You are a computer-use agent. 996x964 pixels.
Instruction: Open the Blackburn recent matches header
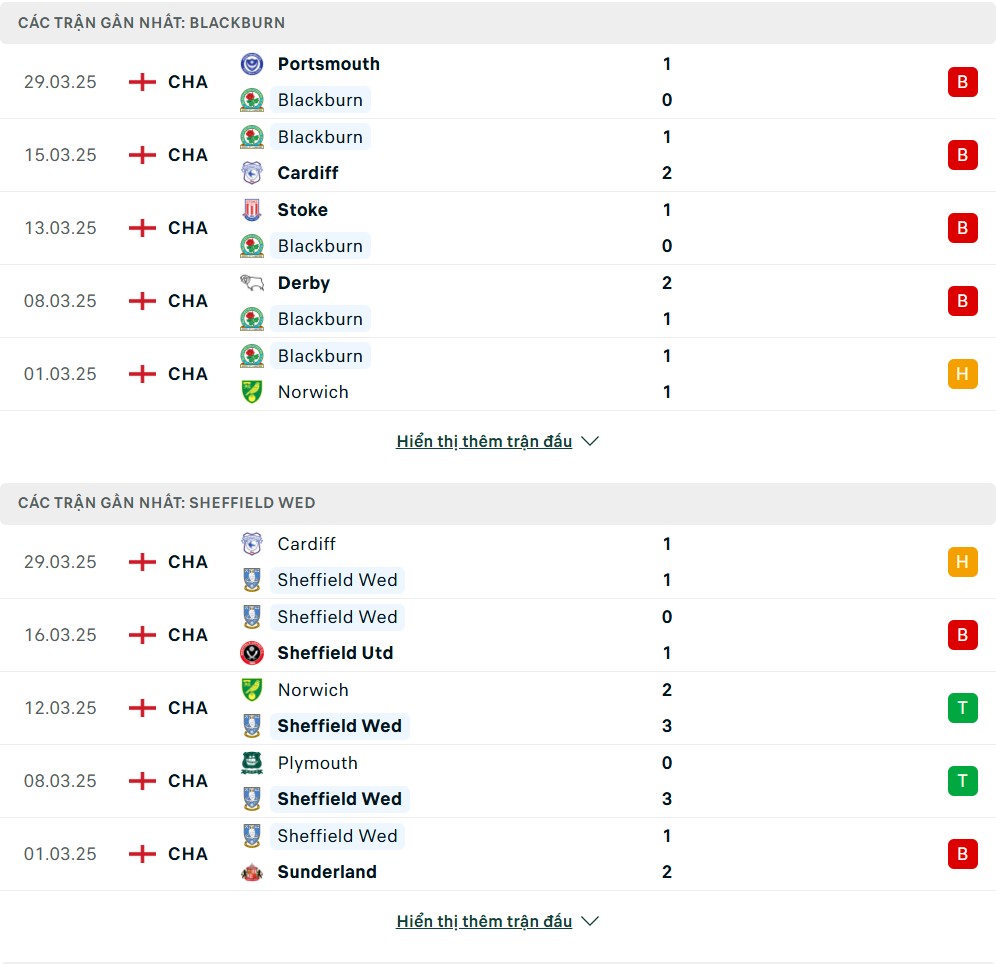[x=498, y=23]
